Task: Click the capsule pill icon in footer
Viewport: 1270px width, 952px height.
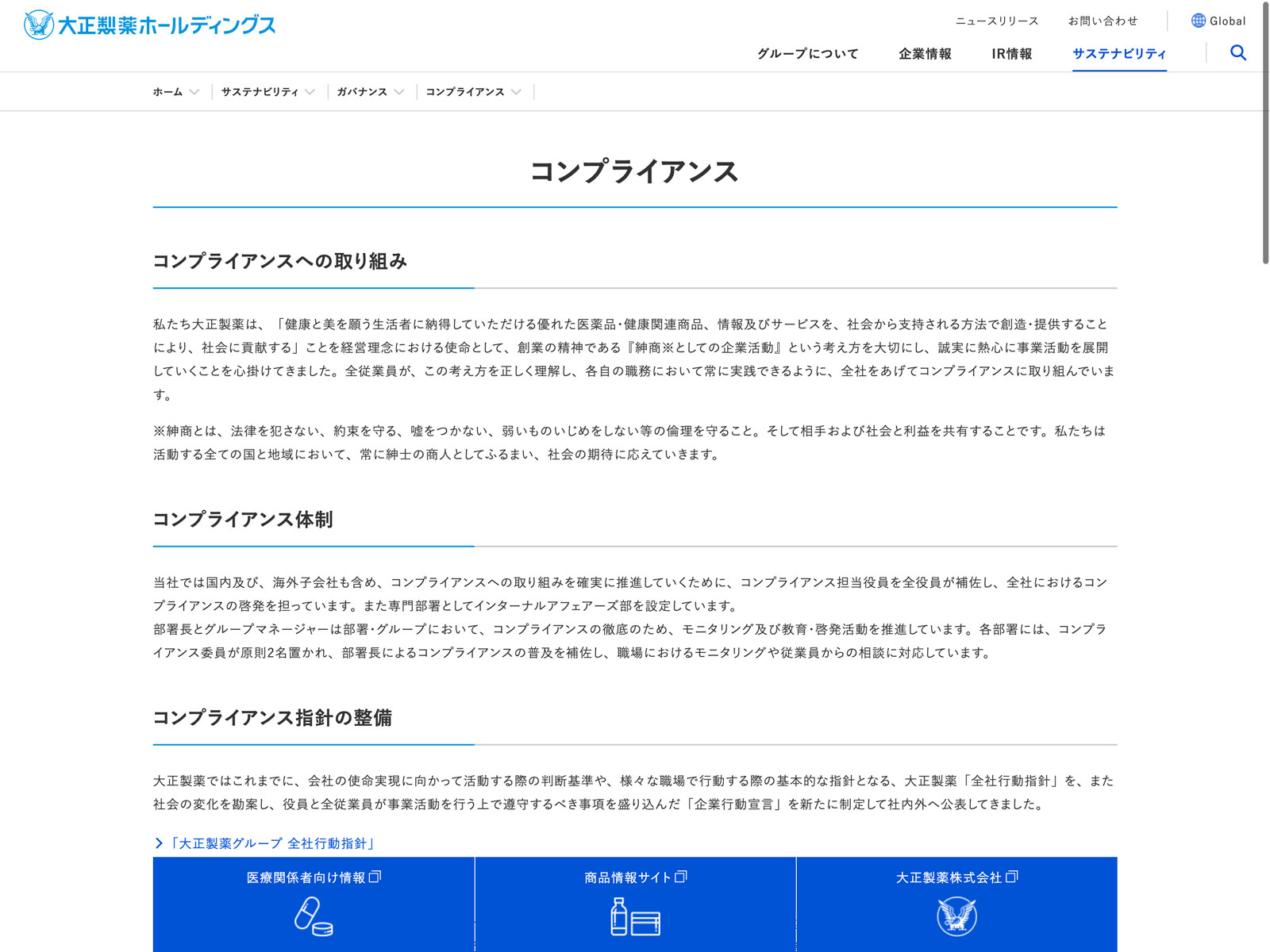Action: point(314,916)
